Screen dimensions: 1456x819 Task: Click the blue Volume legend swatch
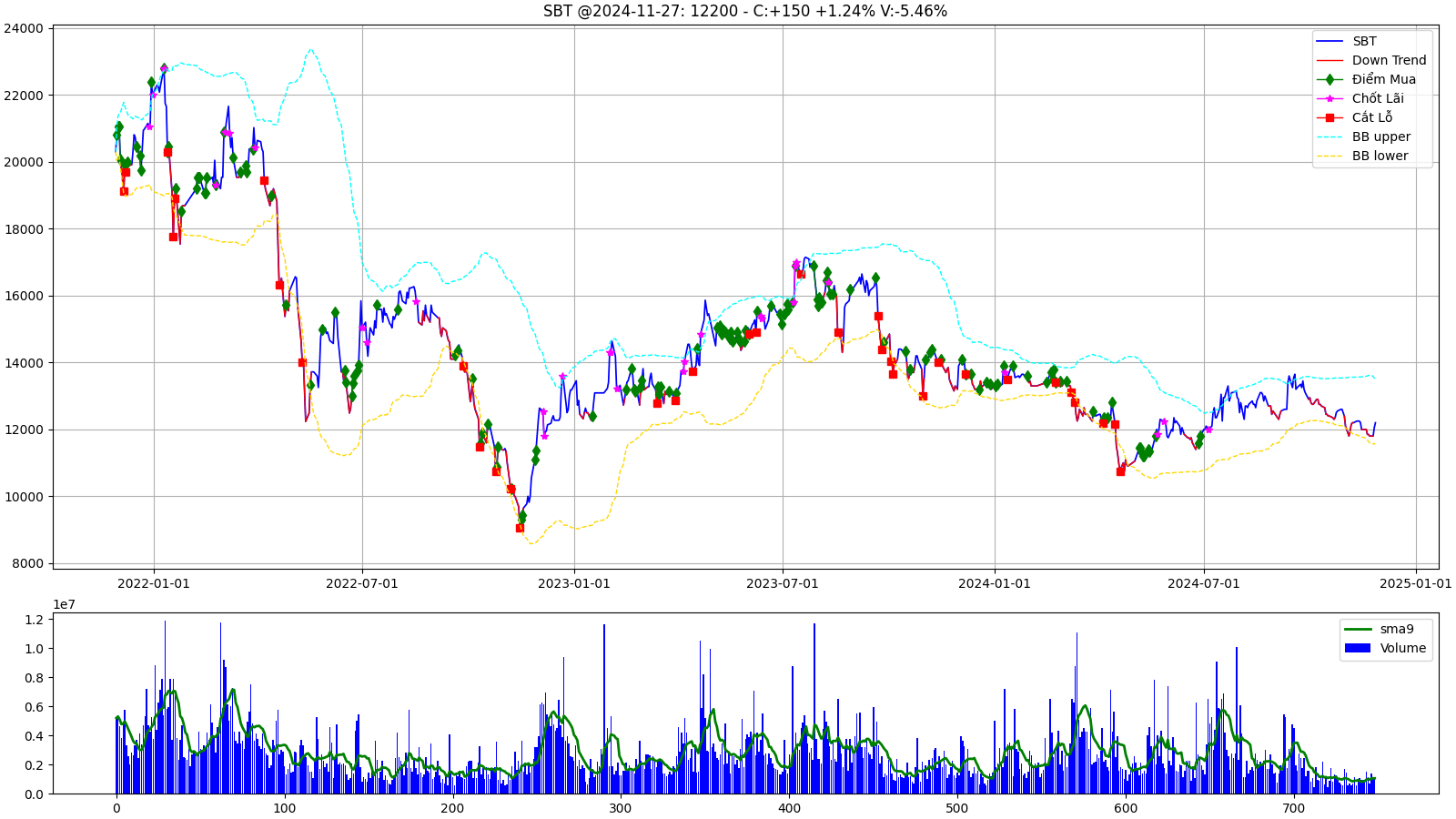click(x=1358, y=648)
